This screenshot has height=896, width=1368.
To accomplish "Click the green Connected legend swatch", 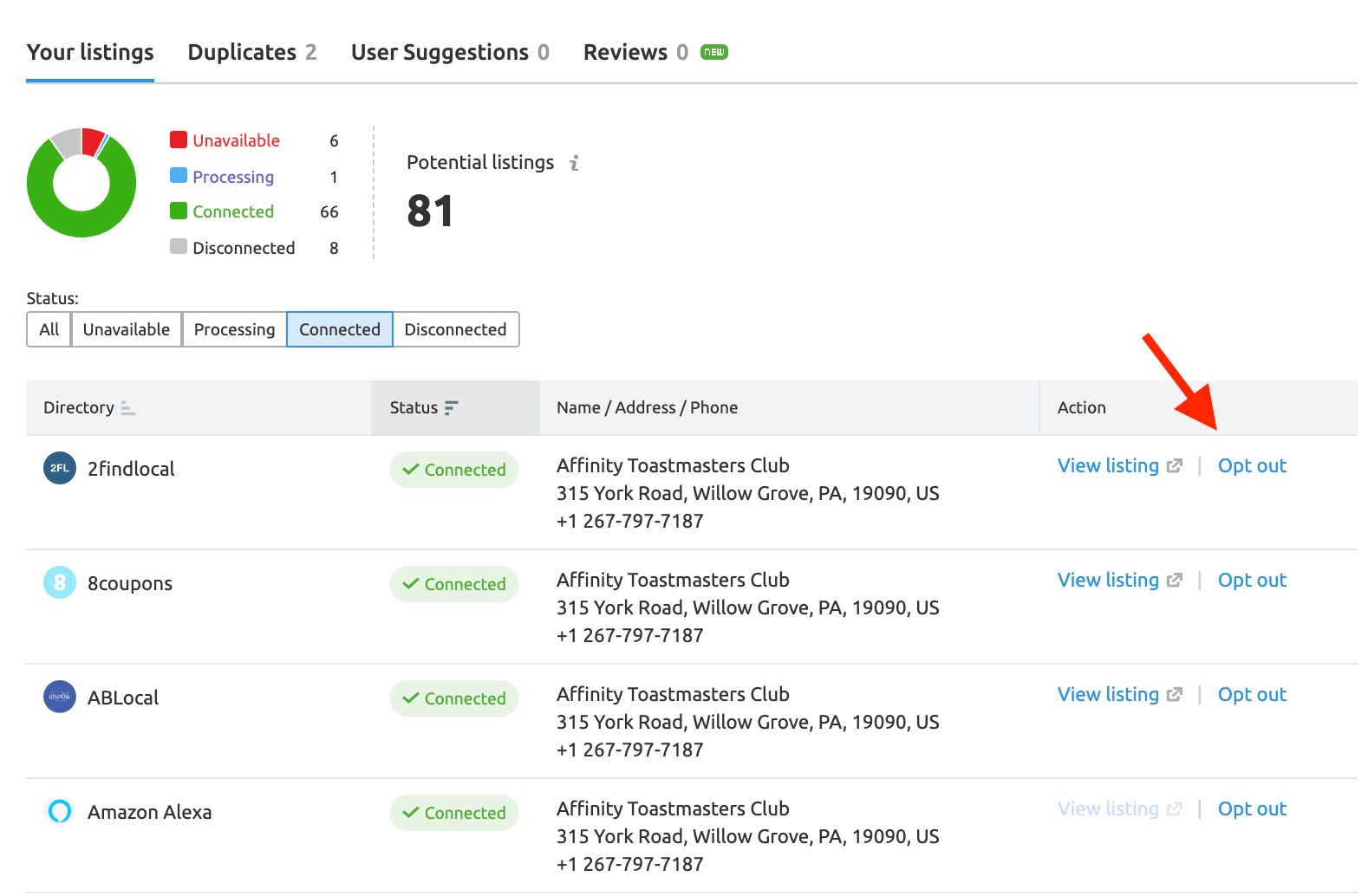I will 179,211.
